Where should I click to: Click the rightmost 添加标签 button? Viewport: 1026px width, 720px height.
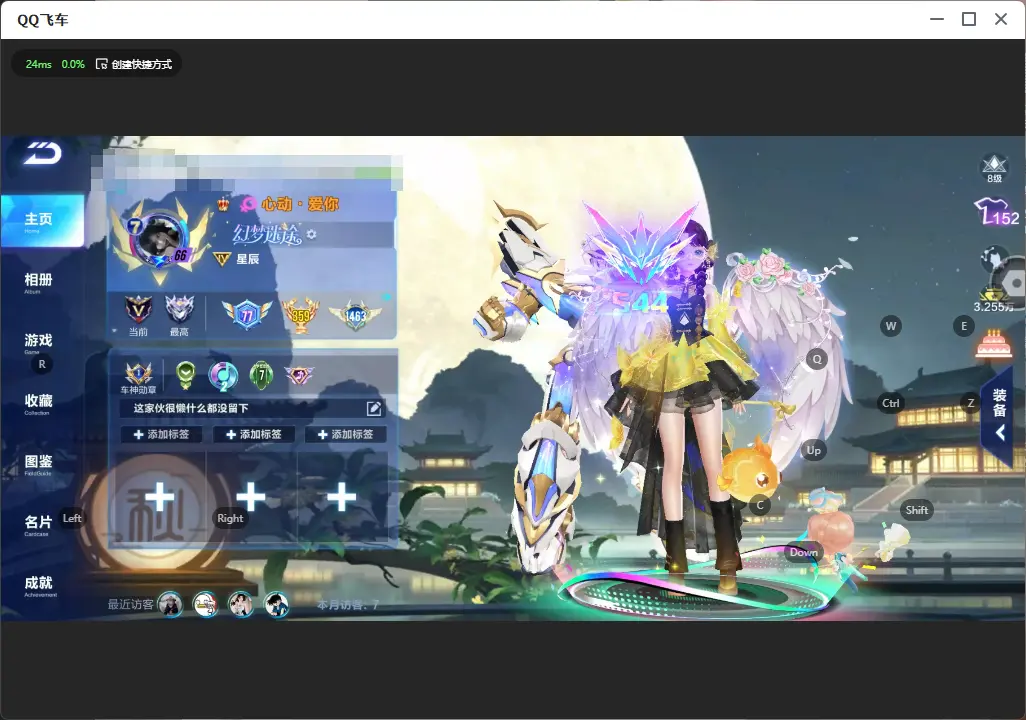pos(345,434)
